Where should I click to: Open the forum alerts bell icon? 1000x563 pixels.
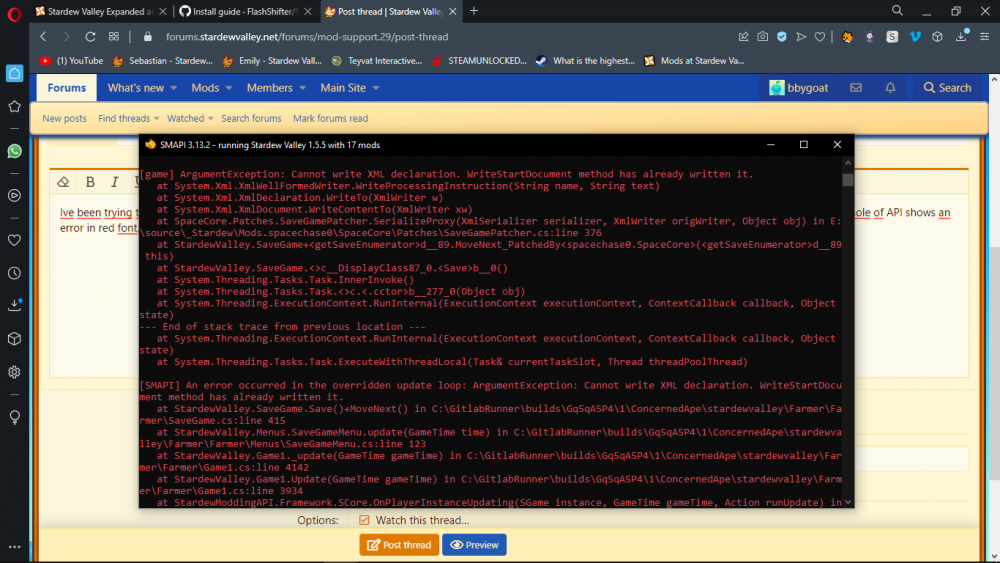coord(890,88)
